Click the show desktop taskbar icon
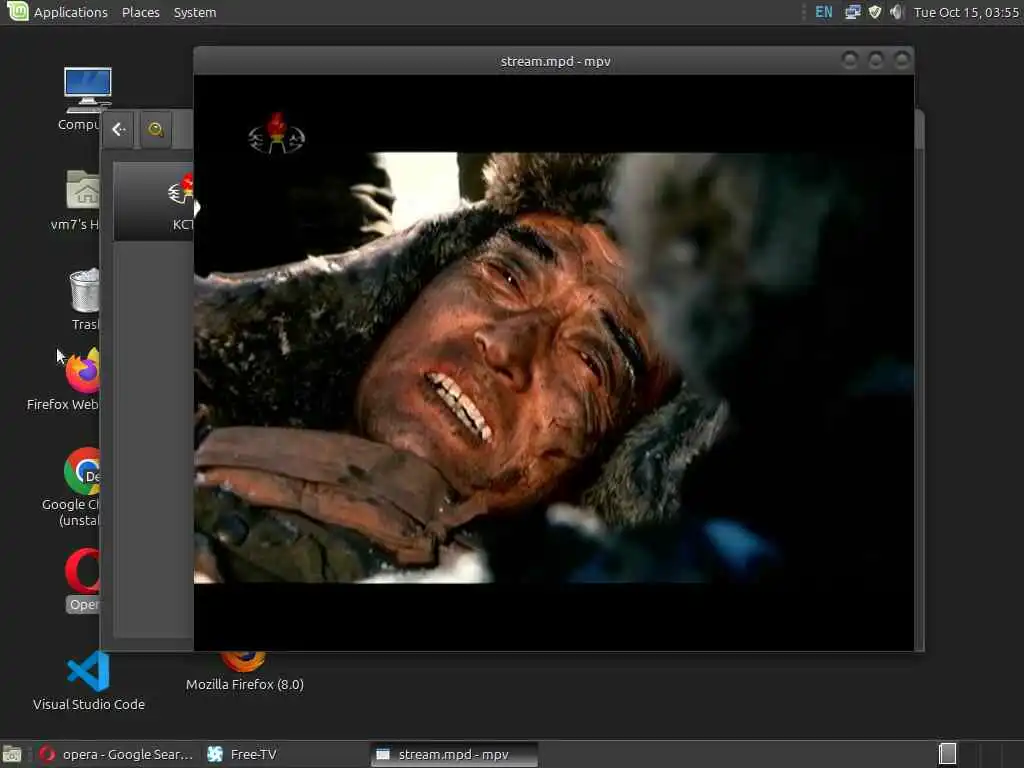This screenshot has height=768, width=1024. pyautogui.click(x=12, y=754)
